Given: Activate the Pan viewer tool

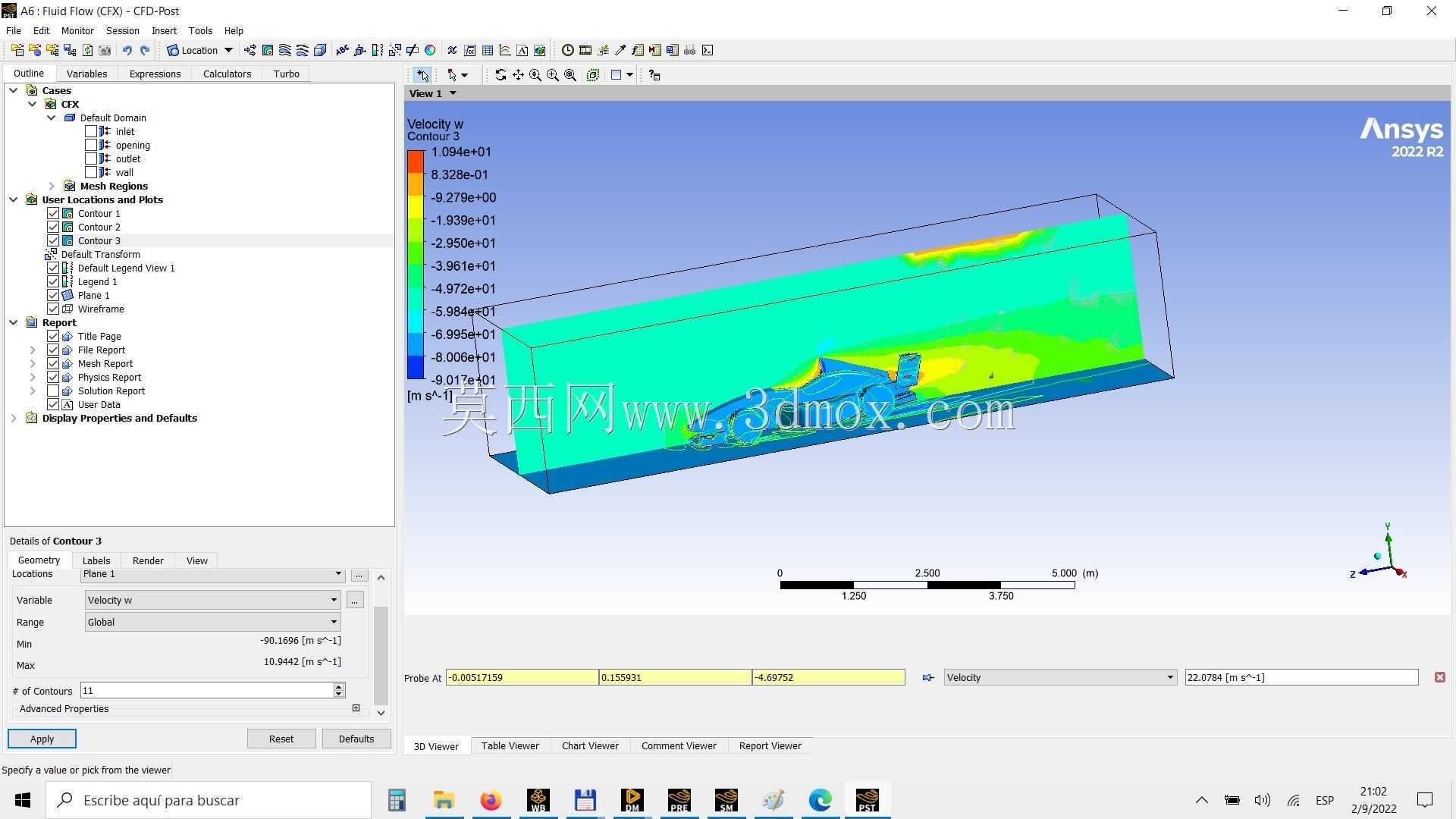Looking at the screenshot, I should (x=518, y=75).
